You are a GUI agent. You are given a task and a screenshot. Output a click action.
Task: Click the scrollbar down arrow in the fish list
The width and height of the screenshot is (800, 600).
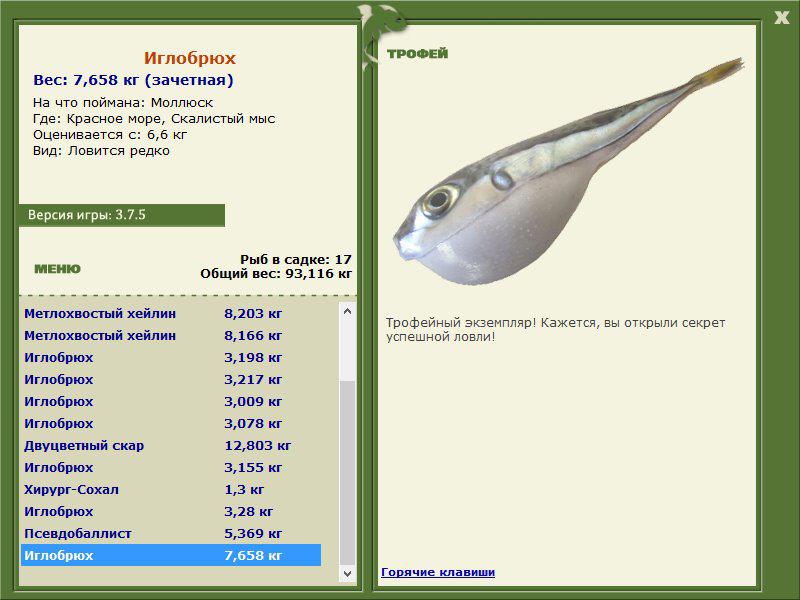tap(347, 573)
